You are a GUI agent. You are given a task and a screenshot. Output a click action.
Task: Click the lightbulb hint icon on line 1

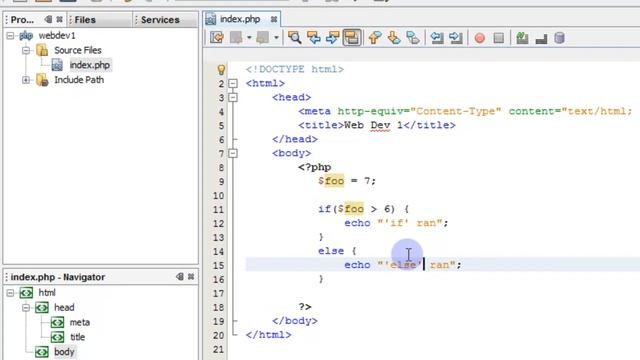point(221,69)
